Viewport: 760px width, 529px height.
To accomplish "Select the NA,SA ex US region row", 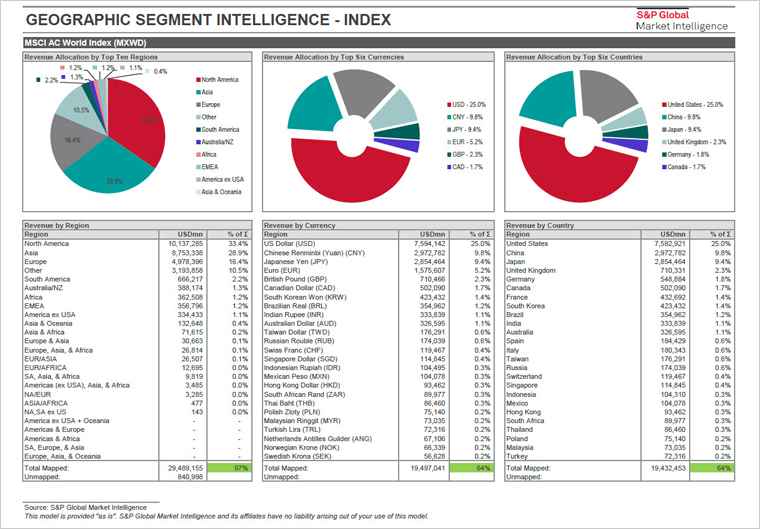I will coord(137,412).
